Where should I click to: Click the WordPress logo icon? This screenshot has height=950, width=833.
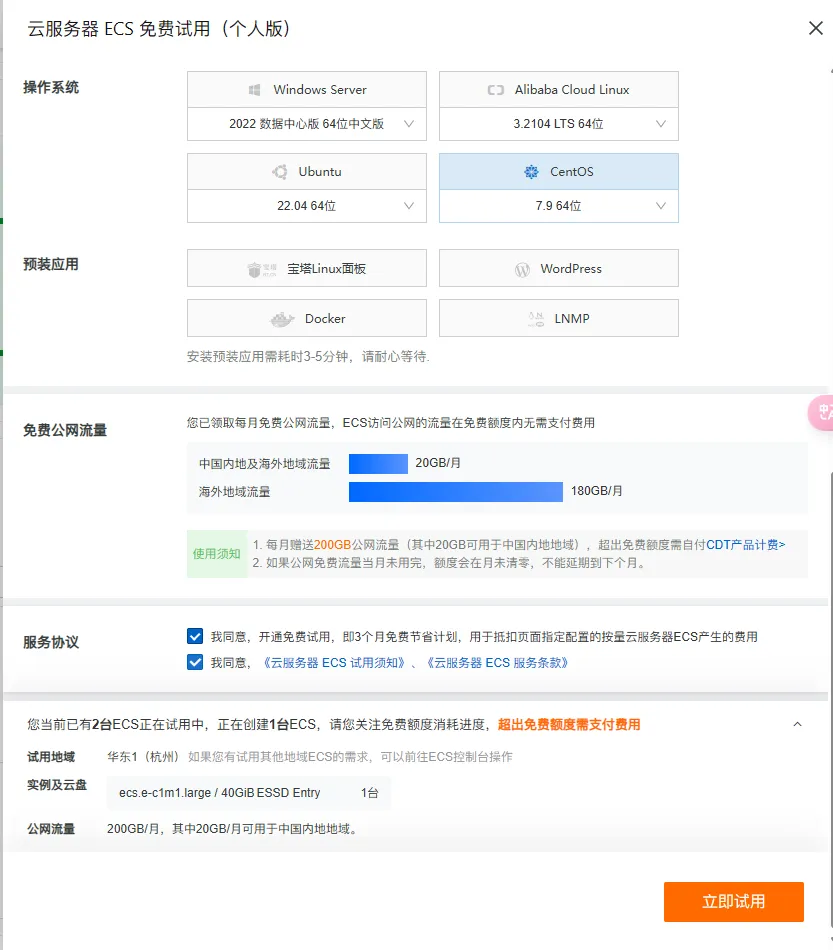pos(522,269)
